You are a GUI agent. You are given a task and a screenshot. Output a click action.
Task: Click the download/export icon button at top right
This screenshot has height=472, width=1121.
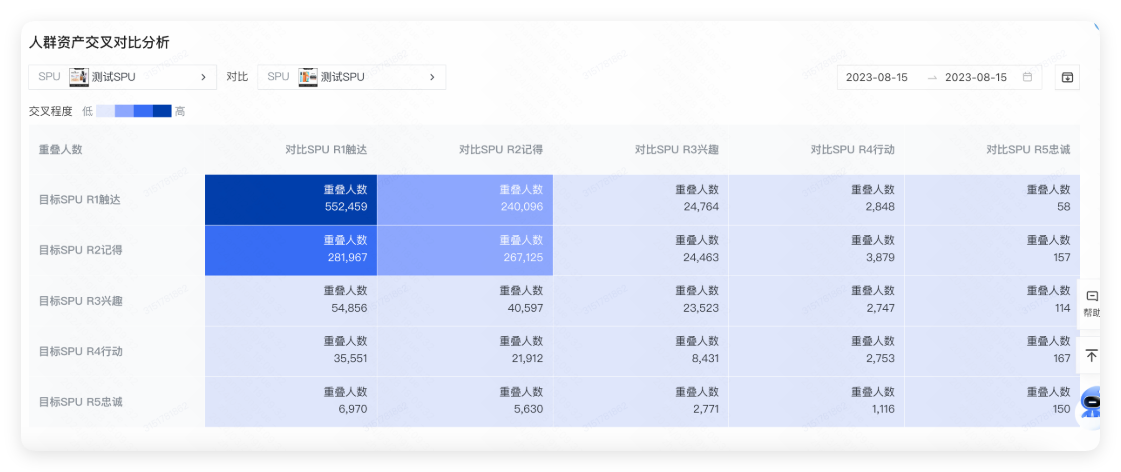click(x=1067, y=78)
